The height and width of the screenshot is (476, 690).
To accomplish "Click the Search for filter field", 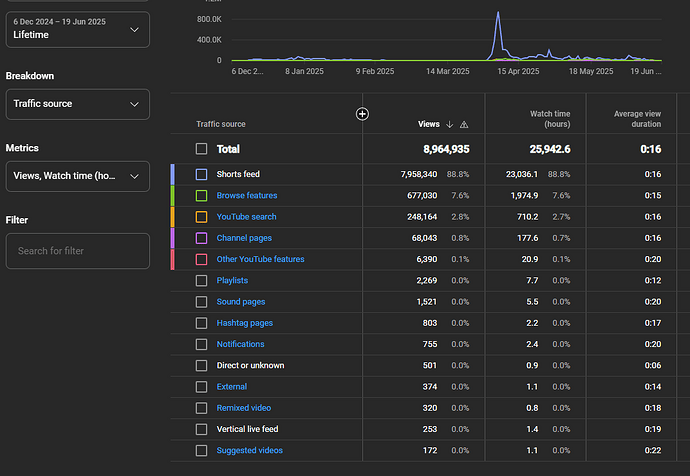I will (78, 251).
